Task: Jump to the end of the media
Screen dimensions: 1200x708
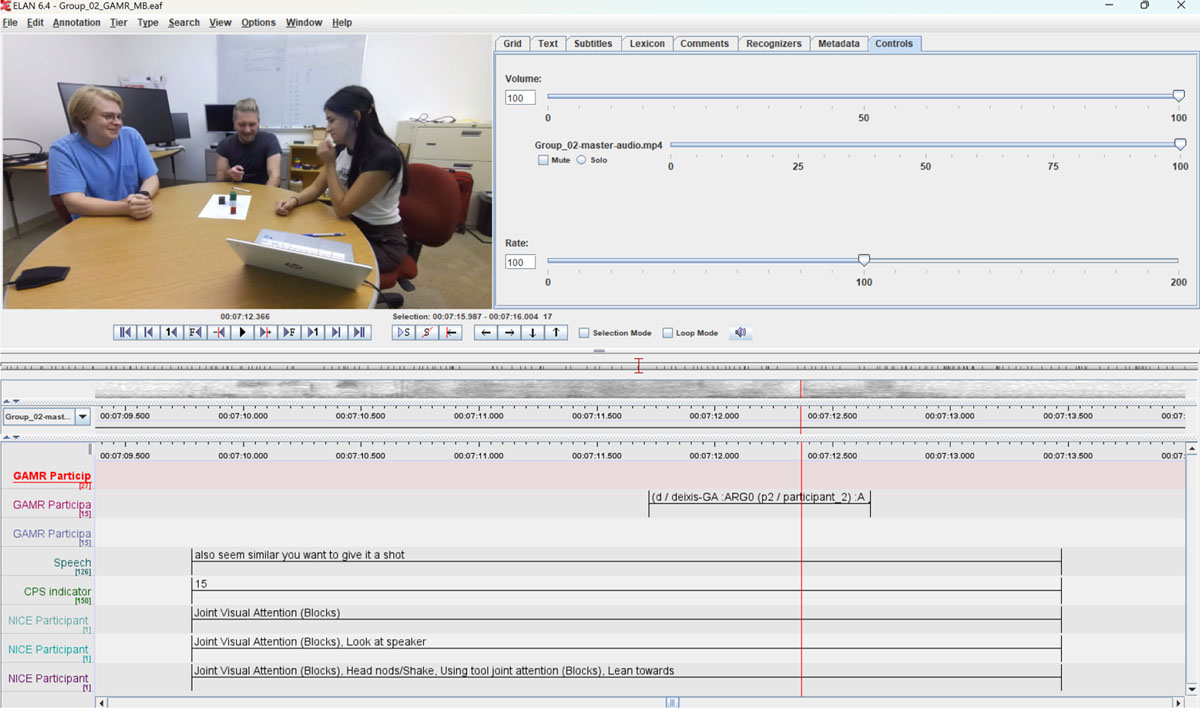Action: click(360, 332)
